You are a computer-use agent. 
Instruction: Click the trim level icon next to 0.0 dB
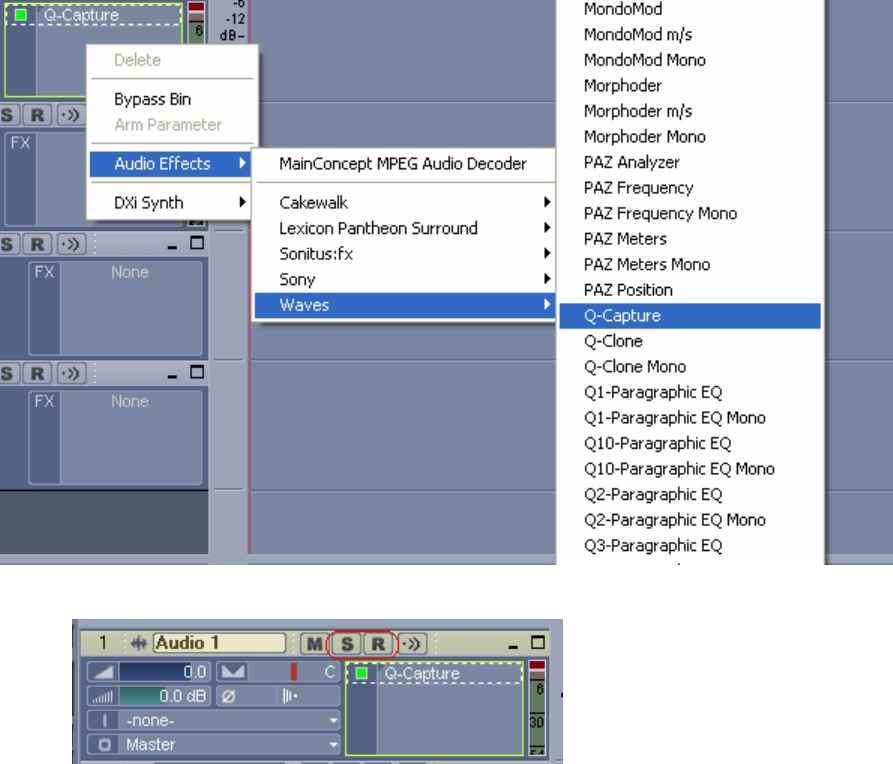pos(103,696)
